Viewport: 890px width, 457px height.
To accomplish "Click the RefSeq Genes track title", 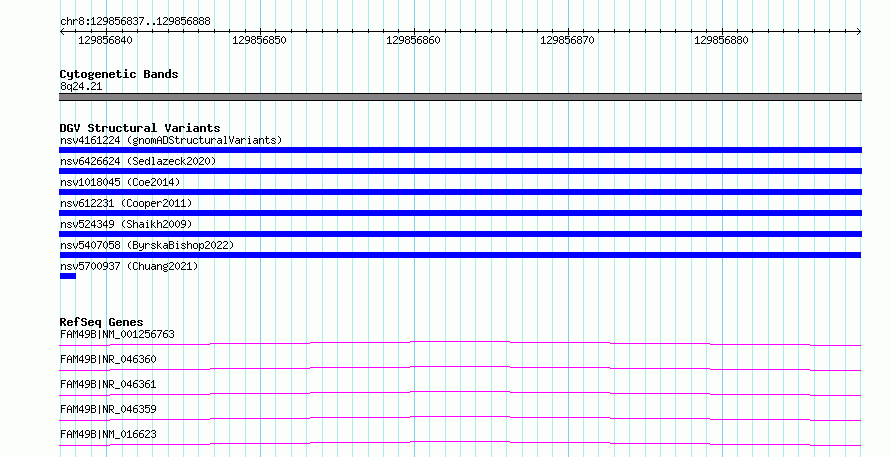I will (101, 322).
